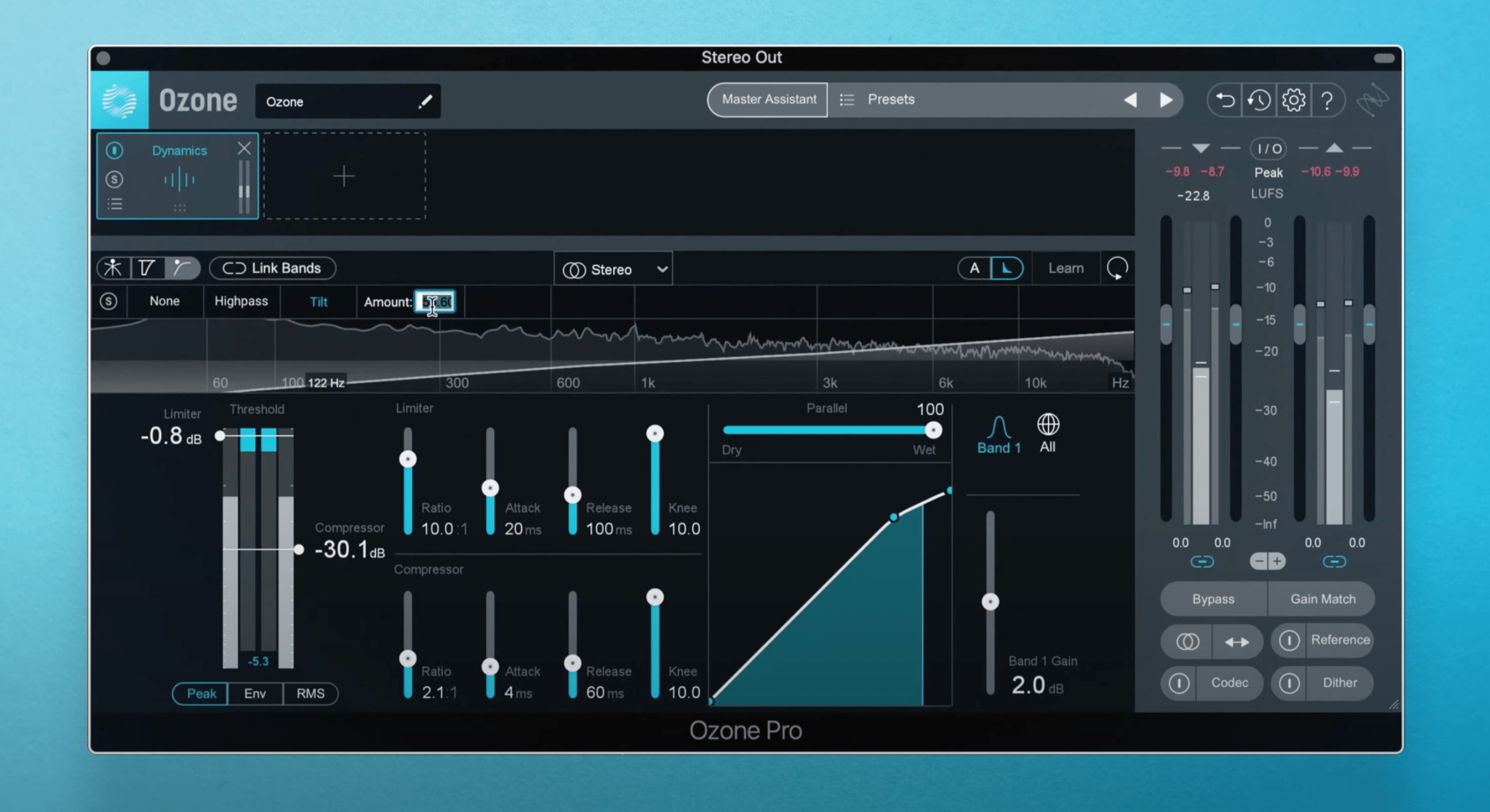Go to next preset arrow
1490x812 pixels.
pyautogui.click(x=1166, y=100)
